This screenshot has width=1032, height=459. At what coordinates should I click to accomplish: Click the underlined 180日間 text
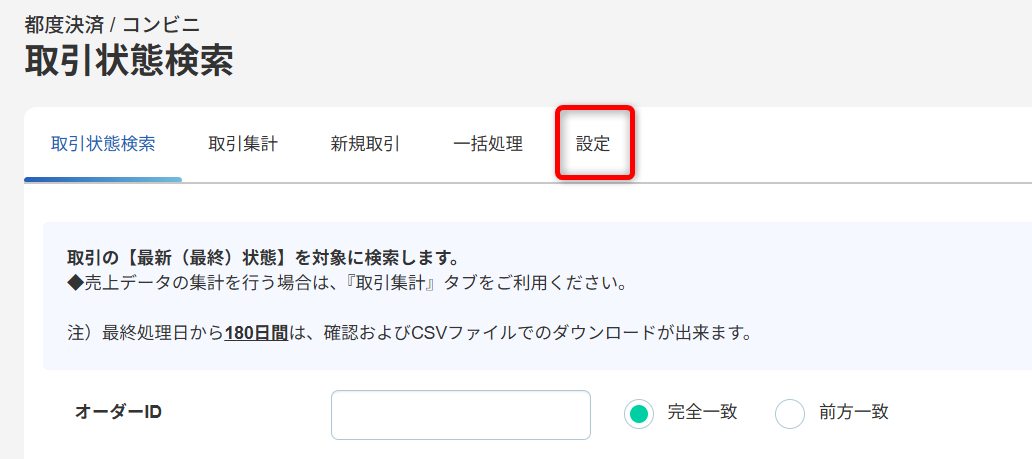coord(256,333)
